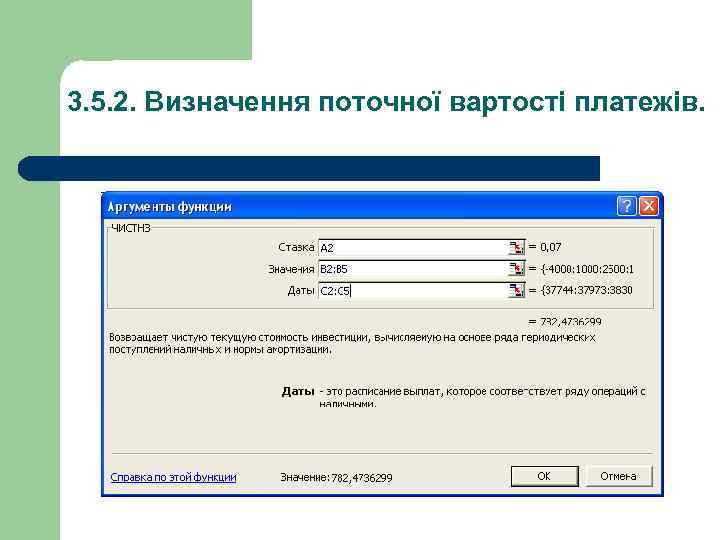Click the Отмена button
Viewport: 720px width, 540px height.
coord(618,476)
